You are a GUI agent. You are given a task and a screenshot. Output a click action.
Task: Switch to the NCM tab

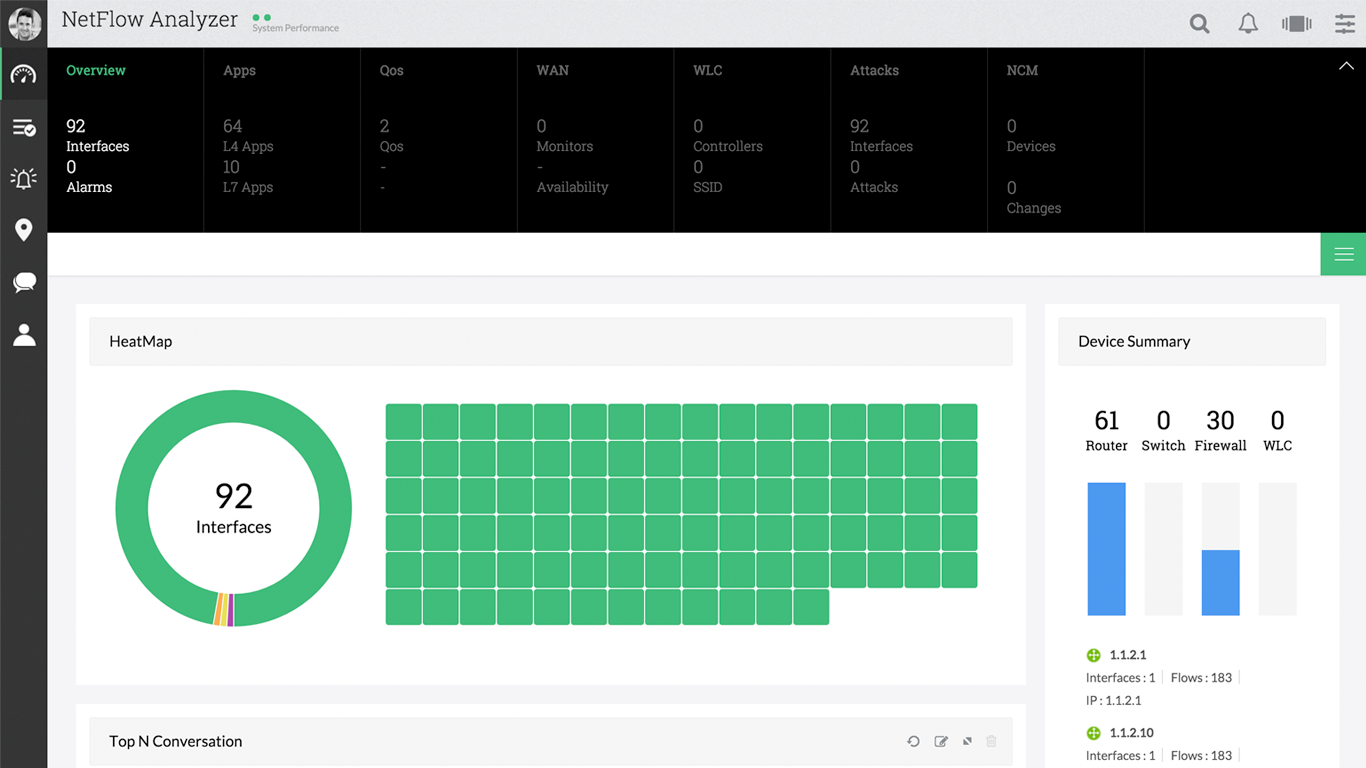pos(1022,70)
